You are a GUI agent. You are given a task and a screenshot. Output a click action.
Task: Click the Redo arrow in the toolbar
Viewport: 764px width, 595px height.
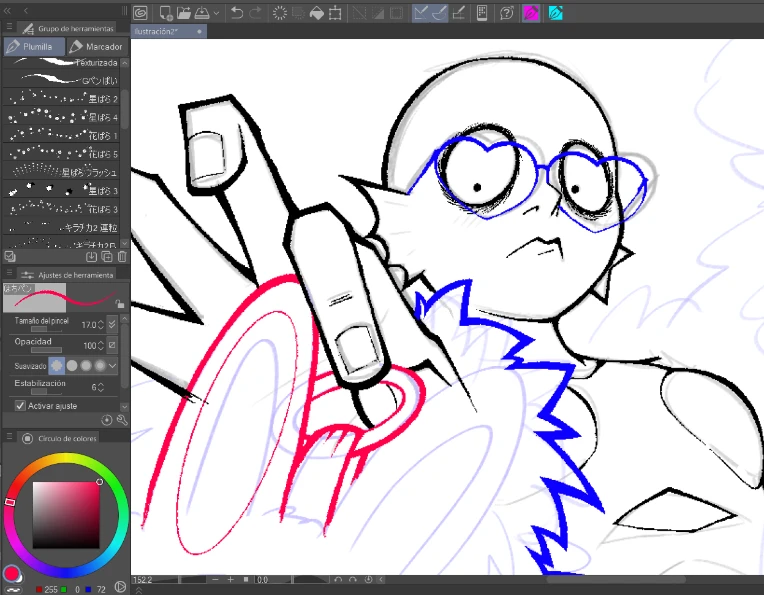coord(255,13)
